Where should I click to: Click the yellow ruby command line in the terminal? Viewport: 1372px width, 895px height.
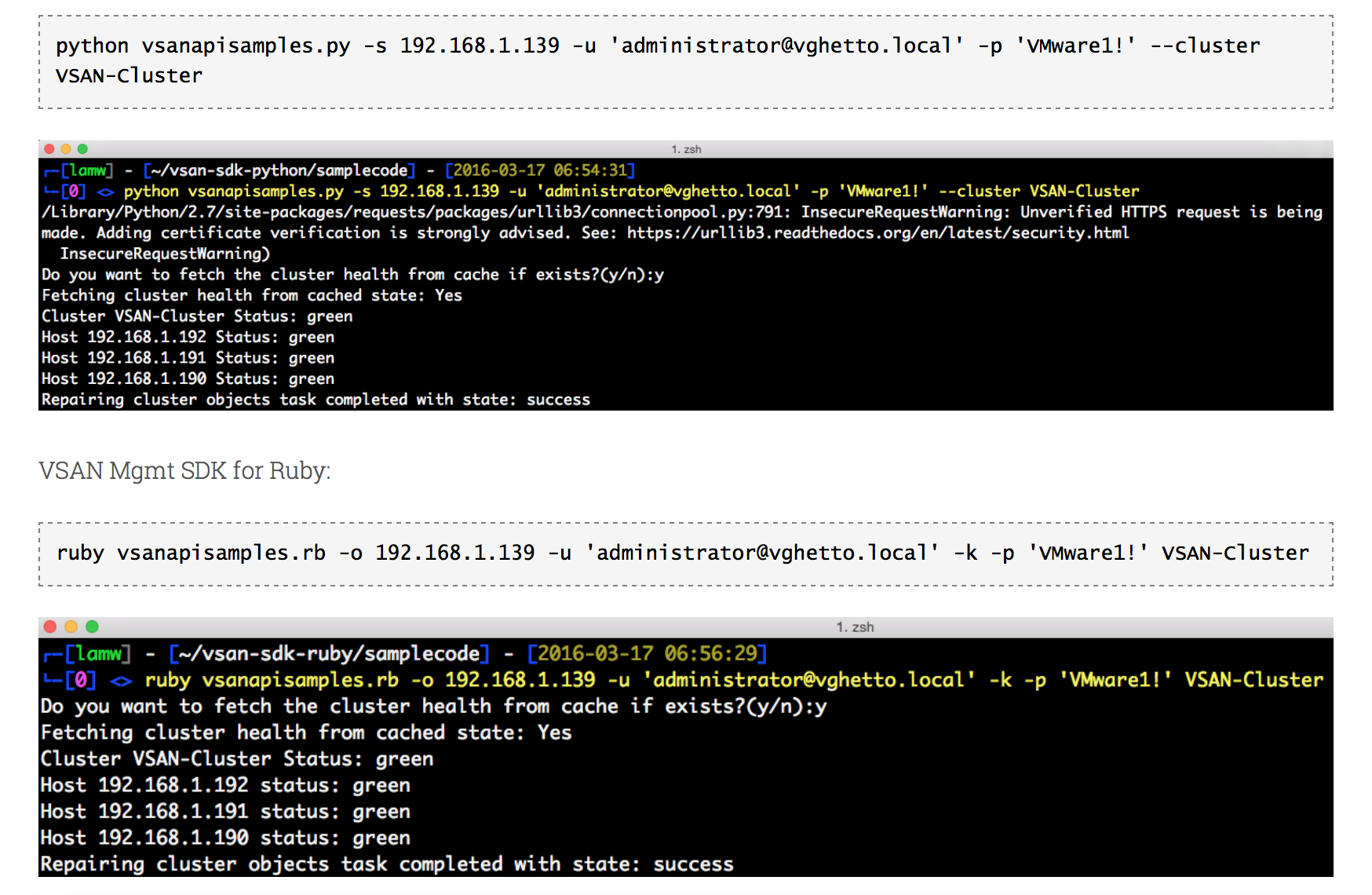(734, 680)
